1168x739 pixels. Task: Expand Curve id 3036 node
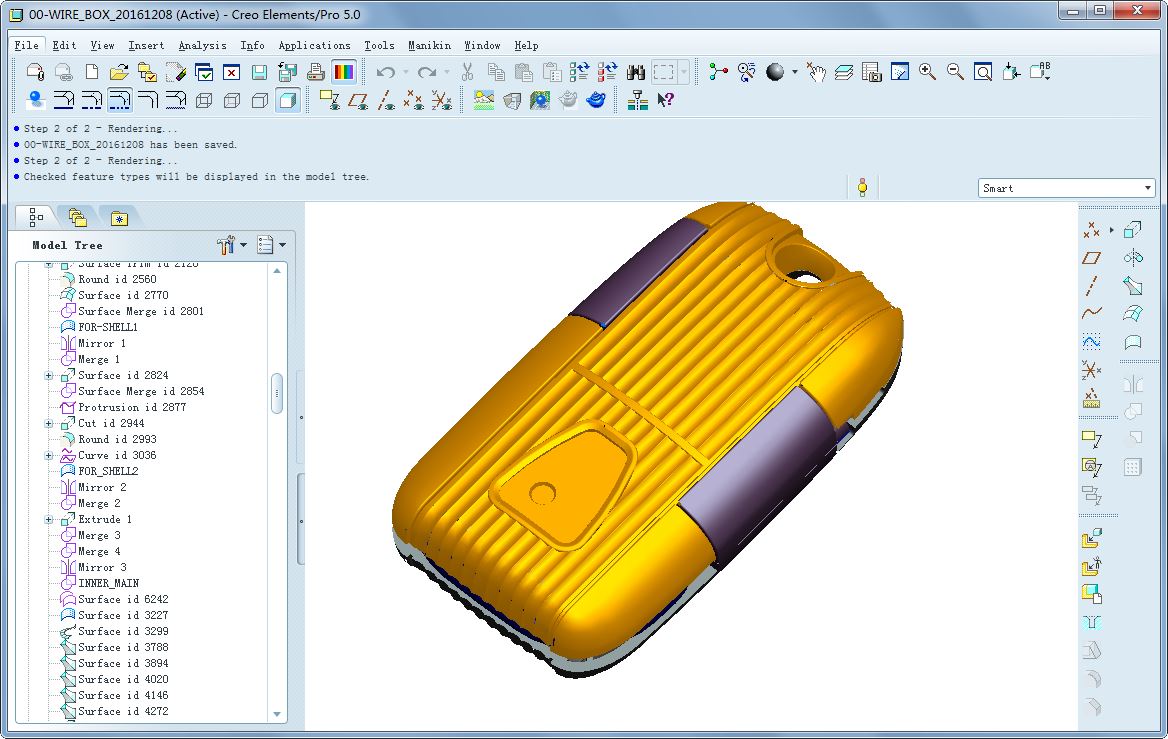click(x=48, y=455)
